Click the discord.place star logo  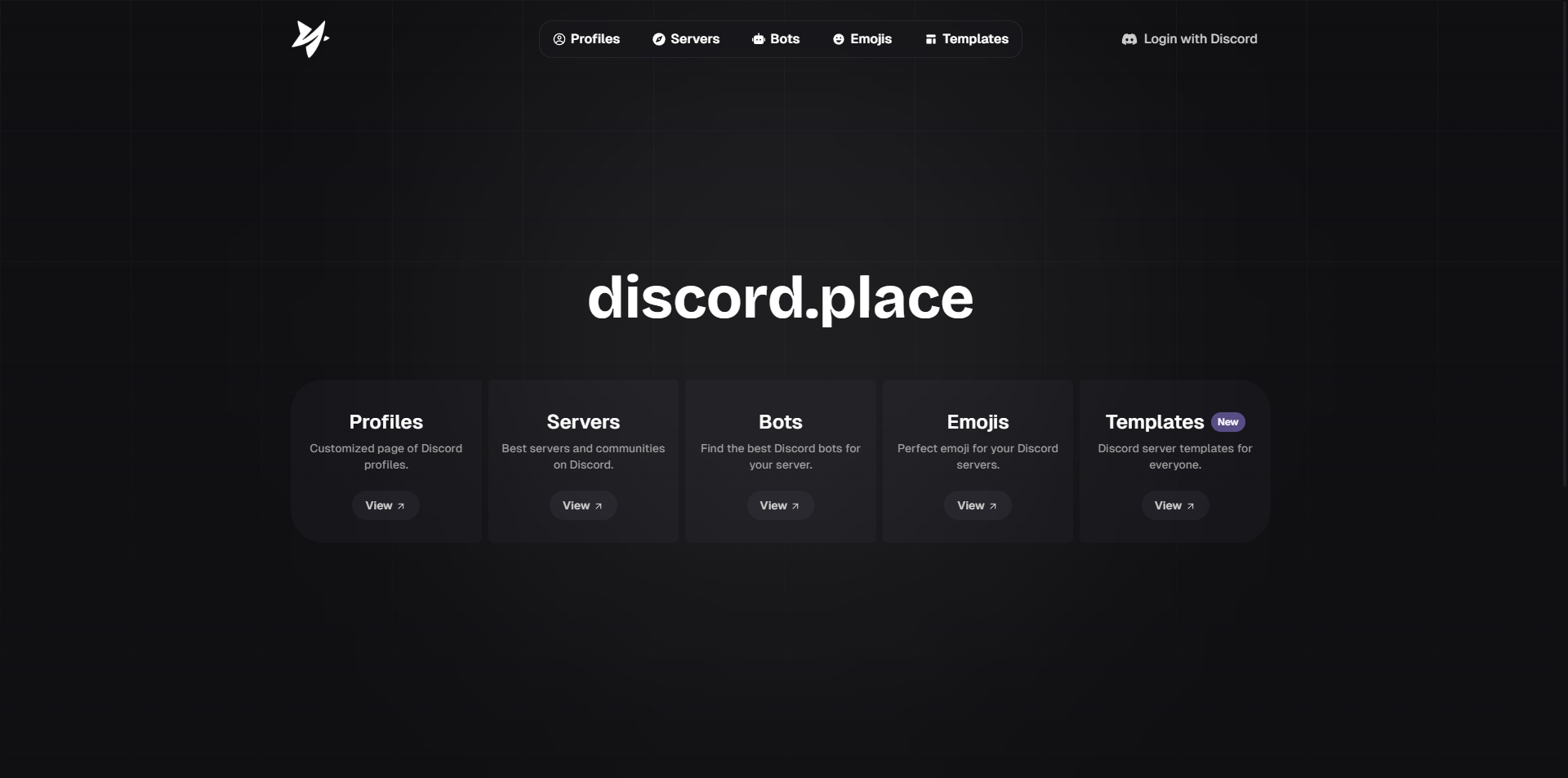point(310,39)
